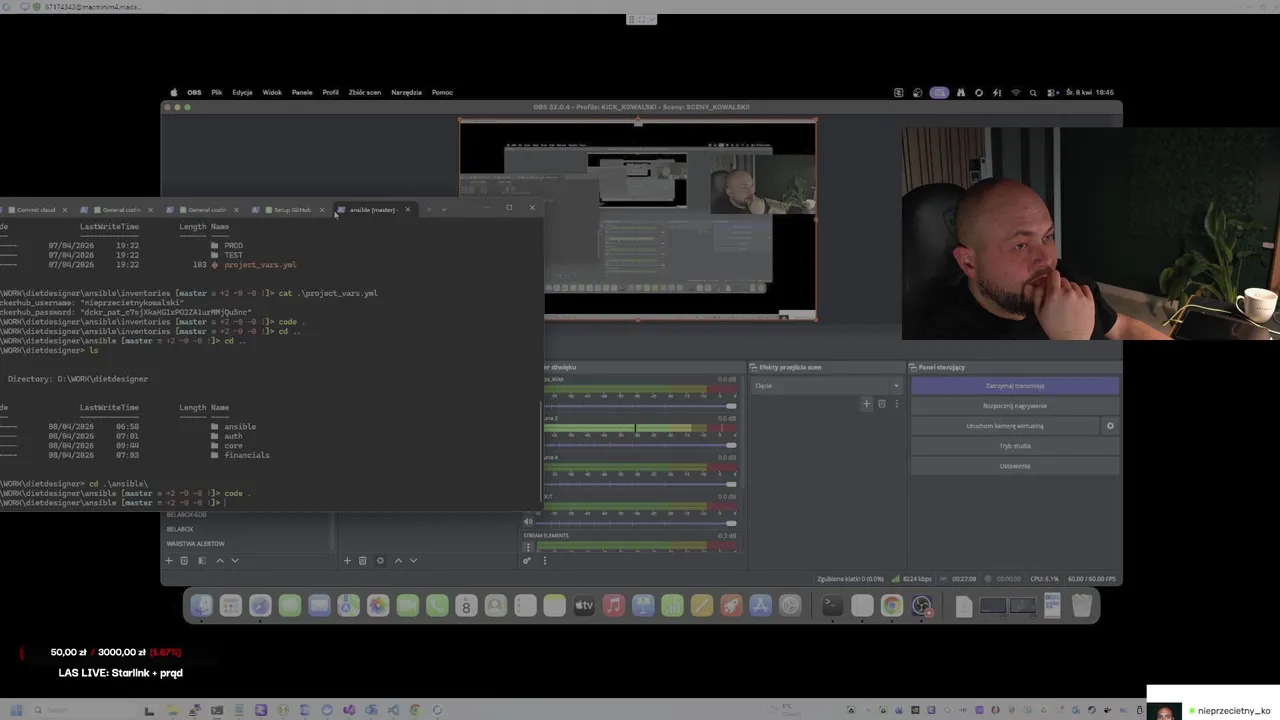Add a new source in OBS
The height and width of the screenshot is (720, 1280).
point(347,561)
